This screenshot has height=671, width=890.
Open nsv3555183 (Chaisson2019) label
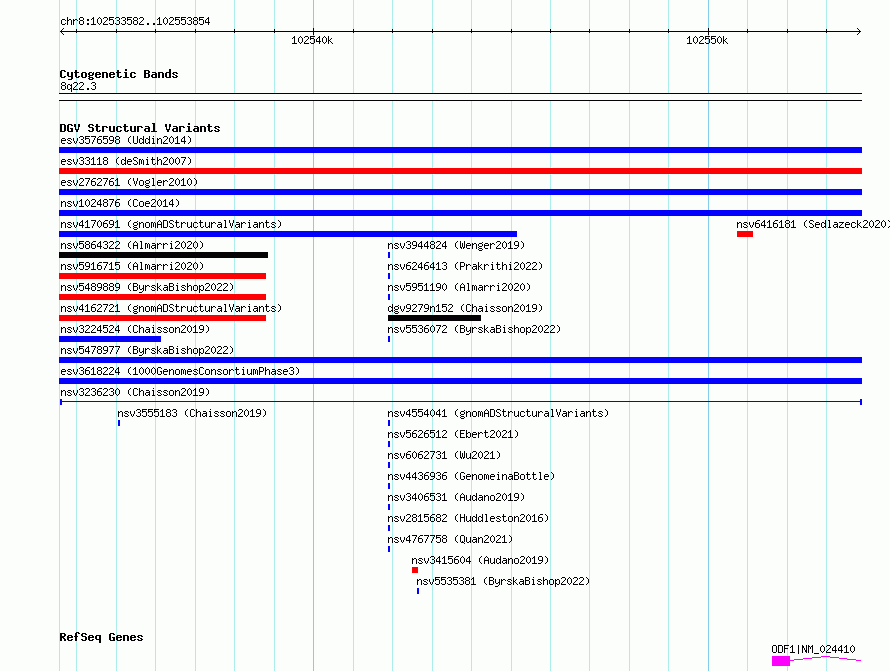point(192,413)
